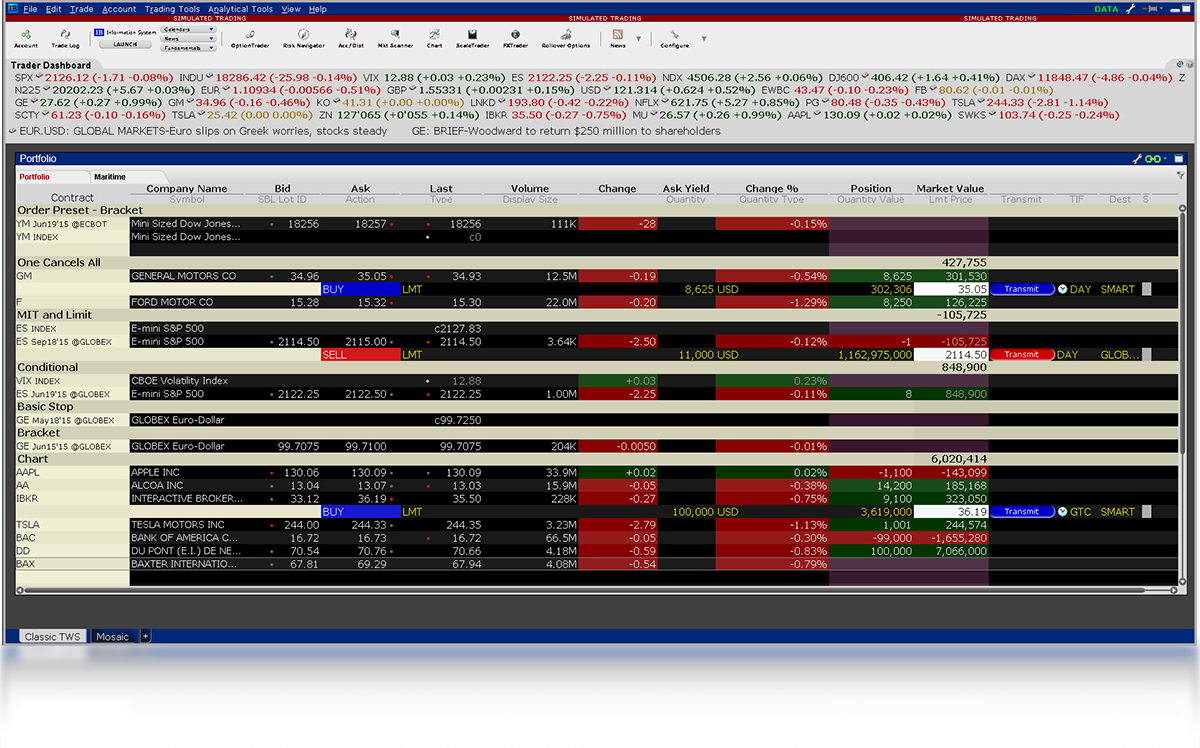Screen dimensions: 1200x748
Task: Open the FXTrader tool
Action: point(515,38)
